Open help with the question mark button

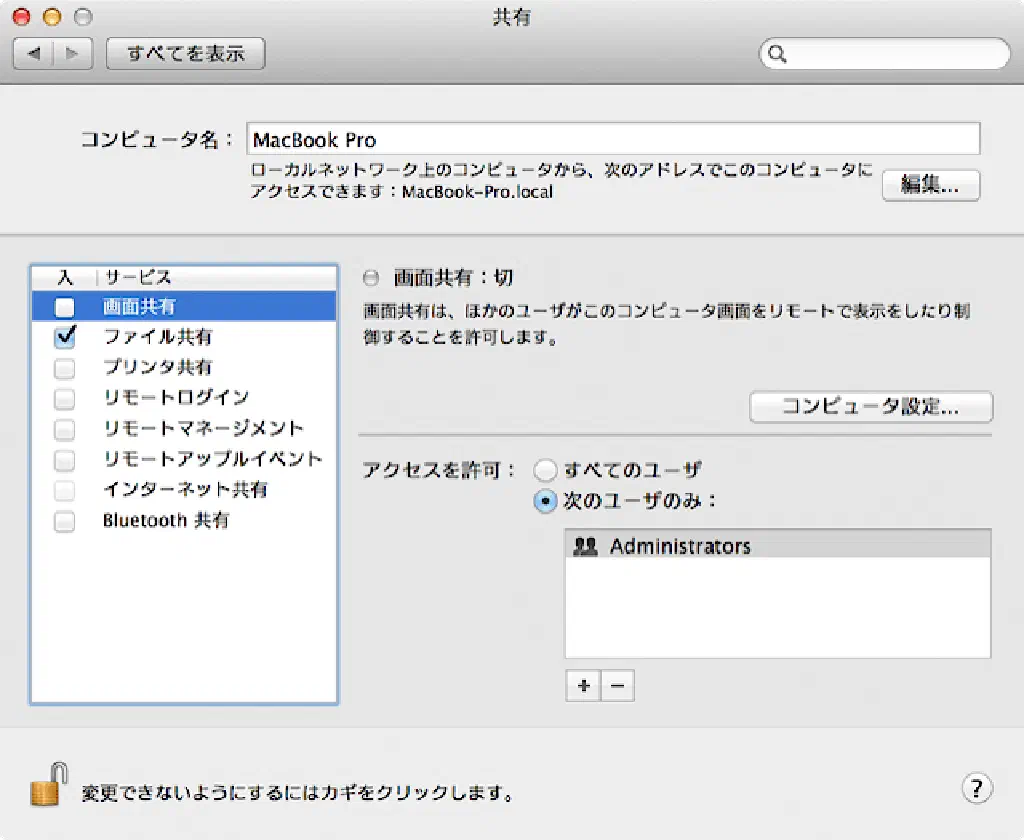coord(976,787)
